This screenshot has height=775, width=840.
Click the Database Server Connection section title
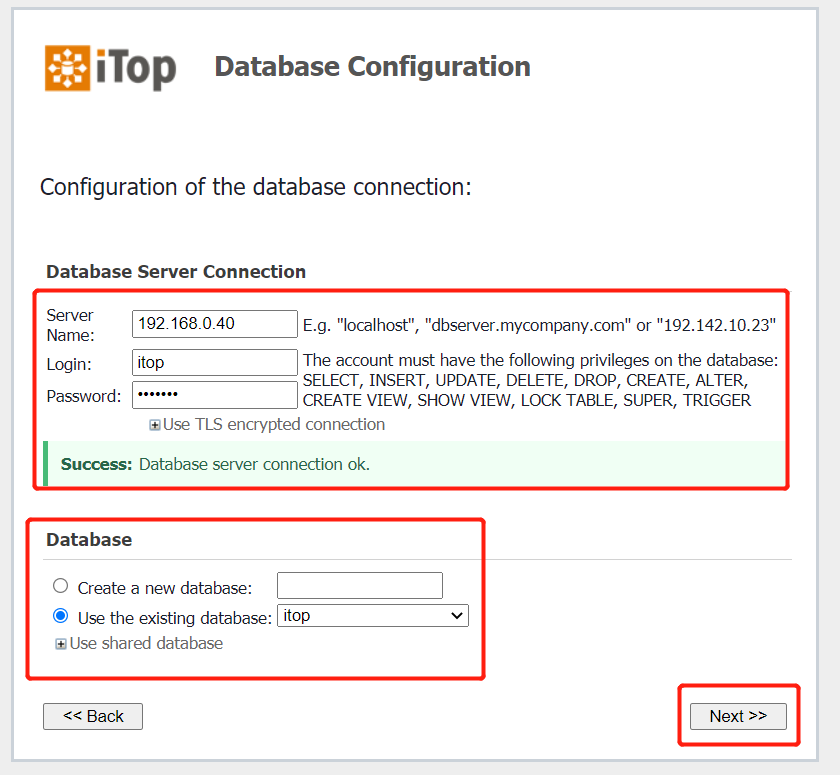(x=176, y=272)
